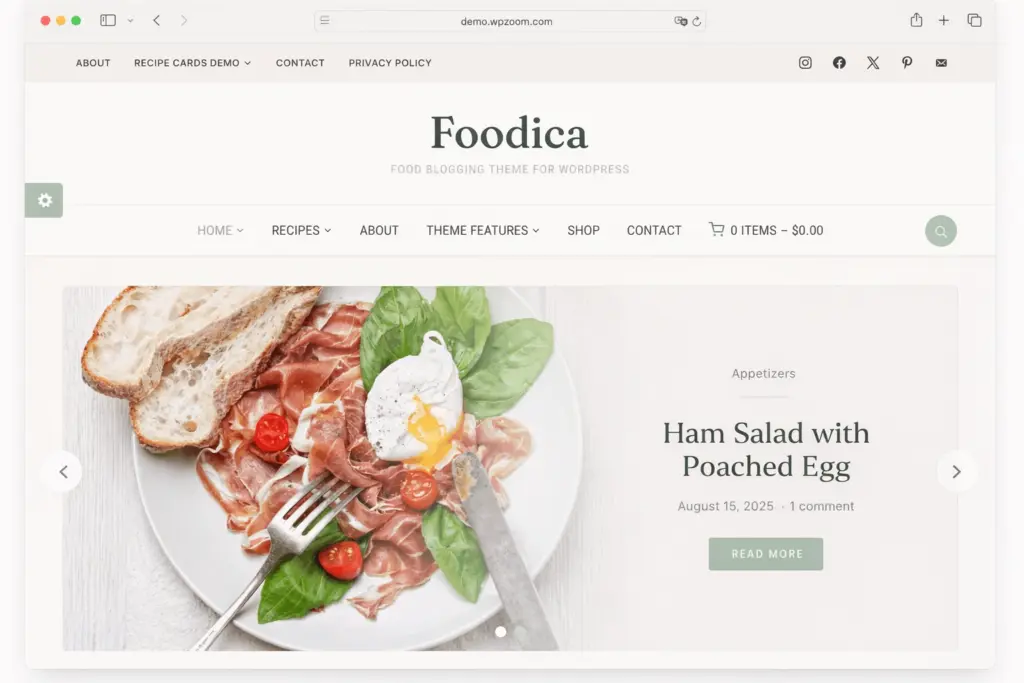Open Privacy Policy in top menu
1024x683 pixels.
point(390,63)
